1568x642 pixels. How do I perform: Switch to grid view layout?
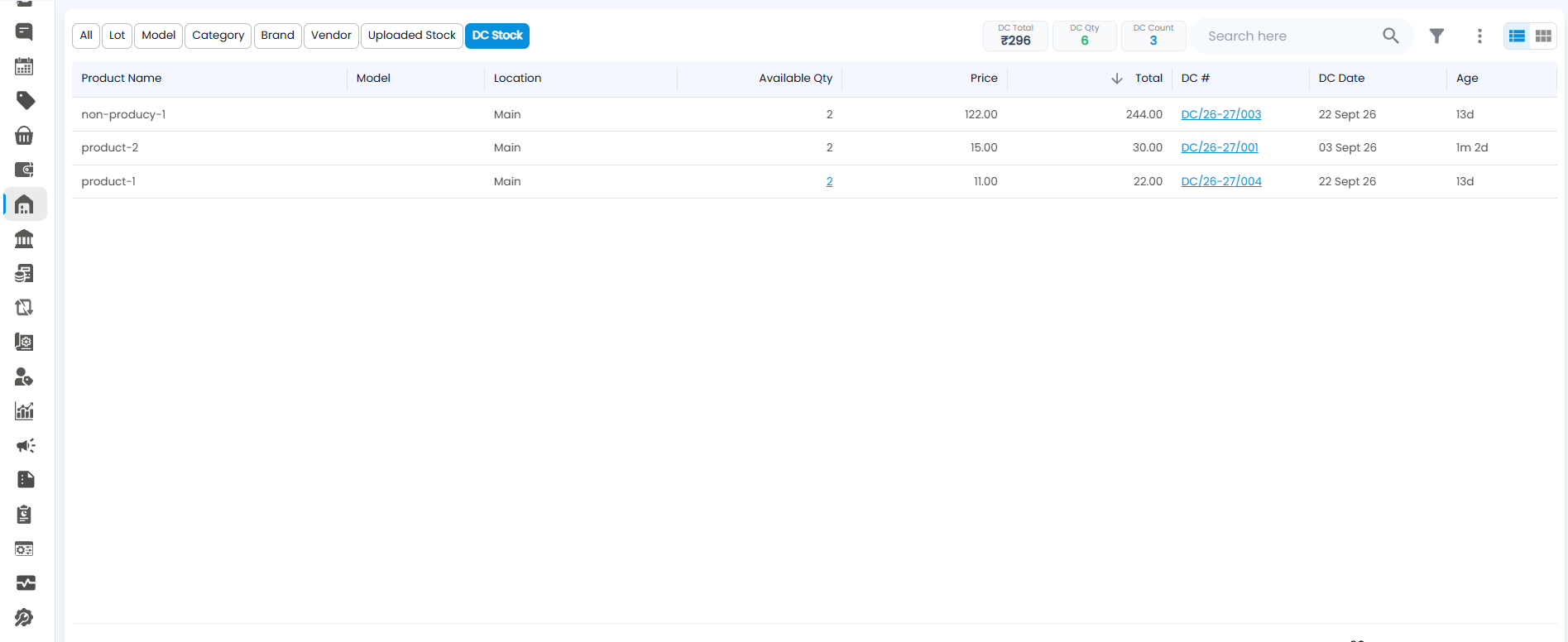pos(1544,36)
